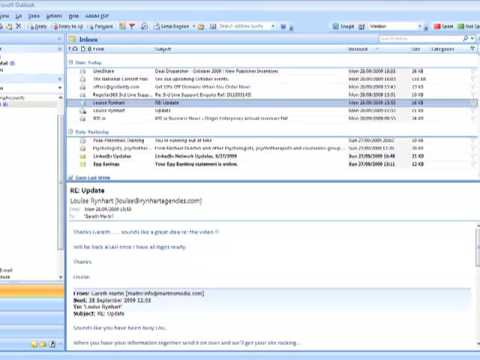The height and width of the screenshot is (360, 480).
Task: Click the sender Louise Rynhart in reading pane
Action: coord(136,201)
